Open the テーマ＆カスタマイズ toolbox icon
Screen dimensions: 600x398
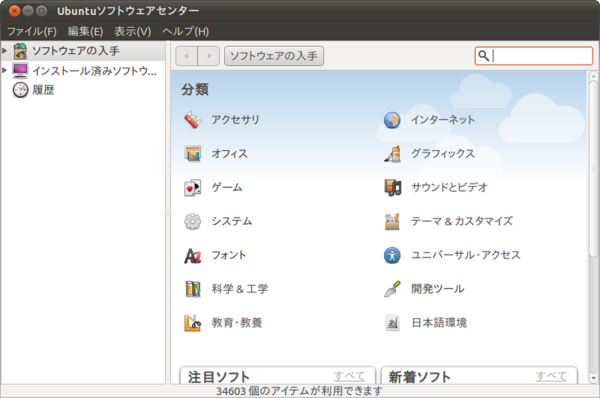392,221
